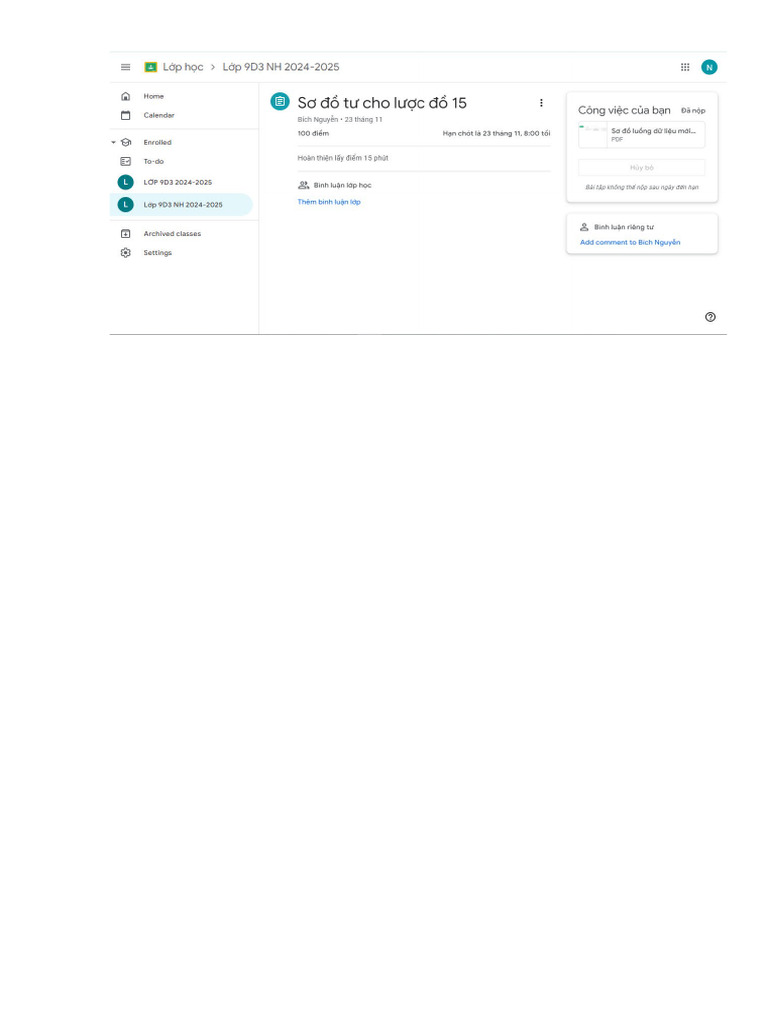Click the Hủy bỏ button

641,168
